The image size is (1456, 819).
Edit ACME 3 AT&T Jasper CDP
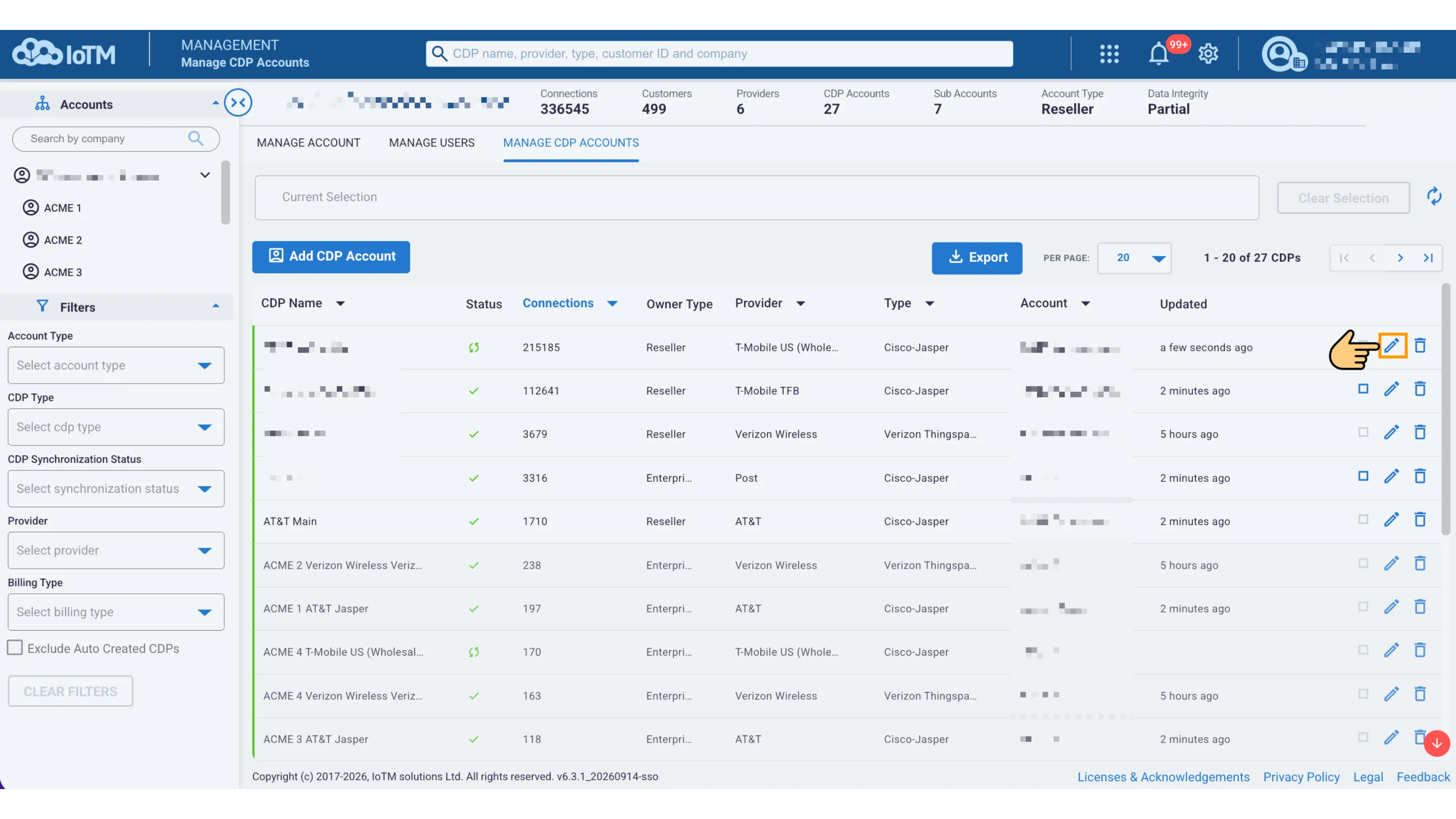point(1391,738)
